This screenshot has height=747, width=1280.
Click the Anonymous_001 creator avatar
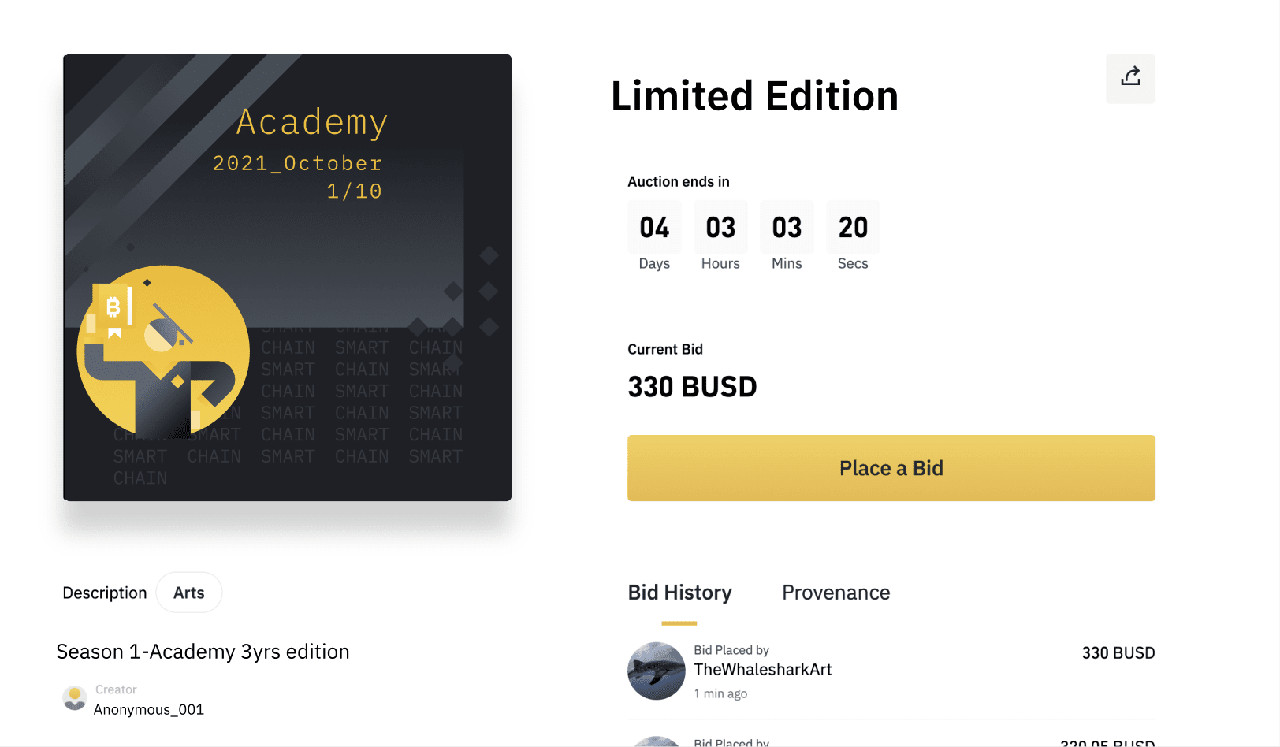74,697
